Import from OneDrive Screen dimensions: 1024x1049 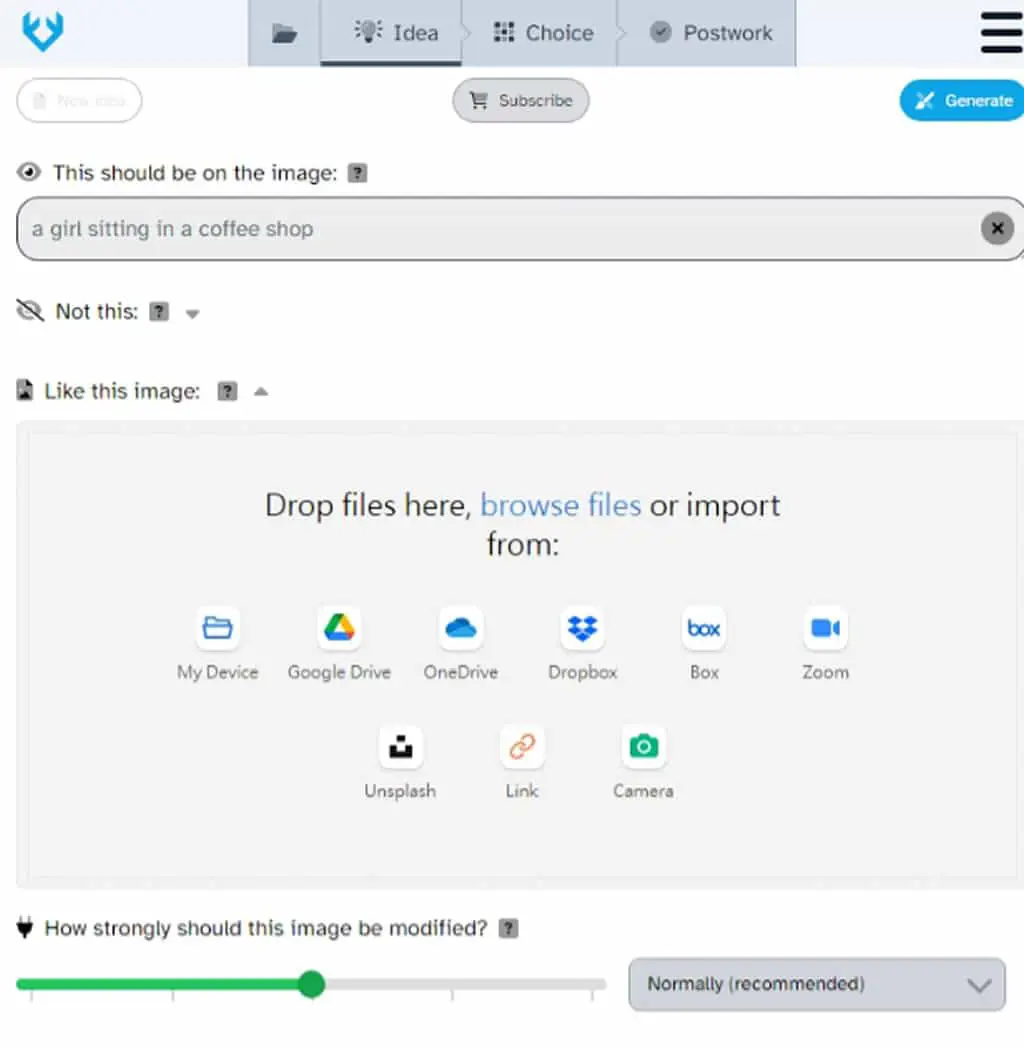coord(461,643)
